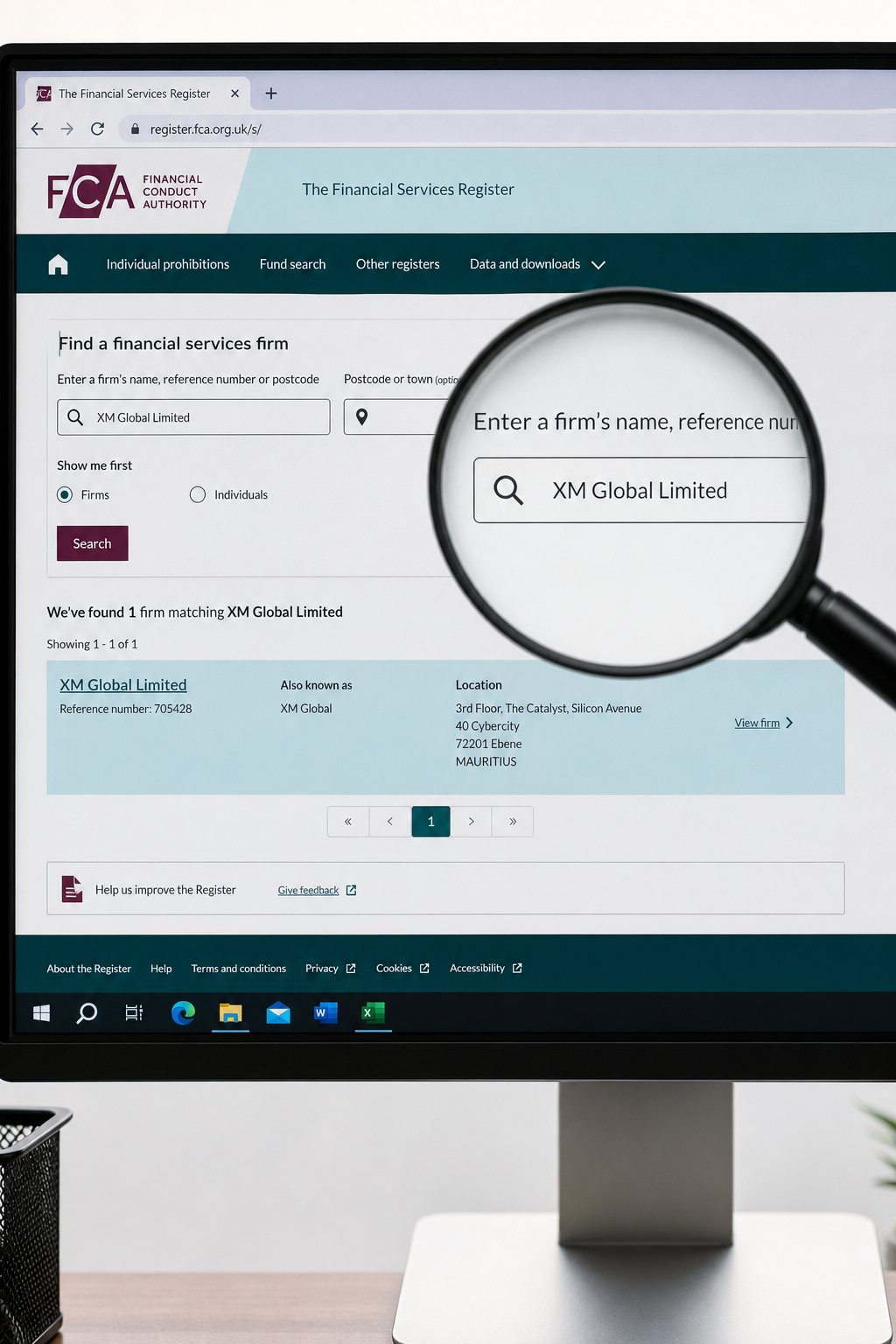Image resolution: width=896 pixels, height=1344 pixels.
Task: Go to next results page (›)
Action: click(472, 822)
